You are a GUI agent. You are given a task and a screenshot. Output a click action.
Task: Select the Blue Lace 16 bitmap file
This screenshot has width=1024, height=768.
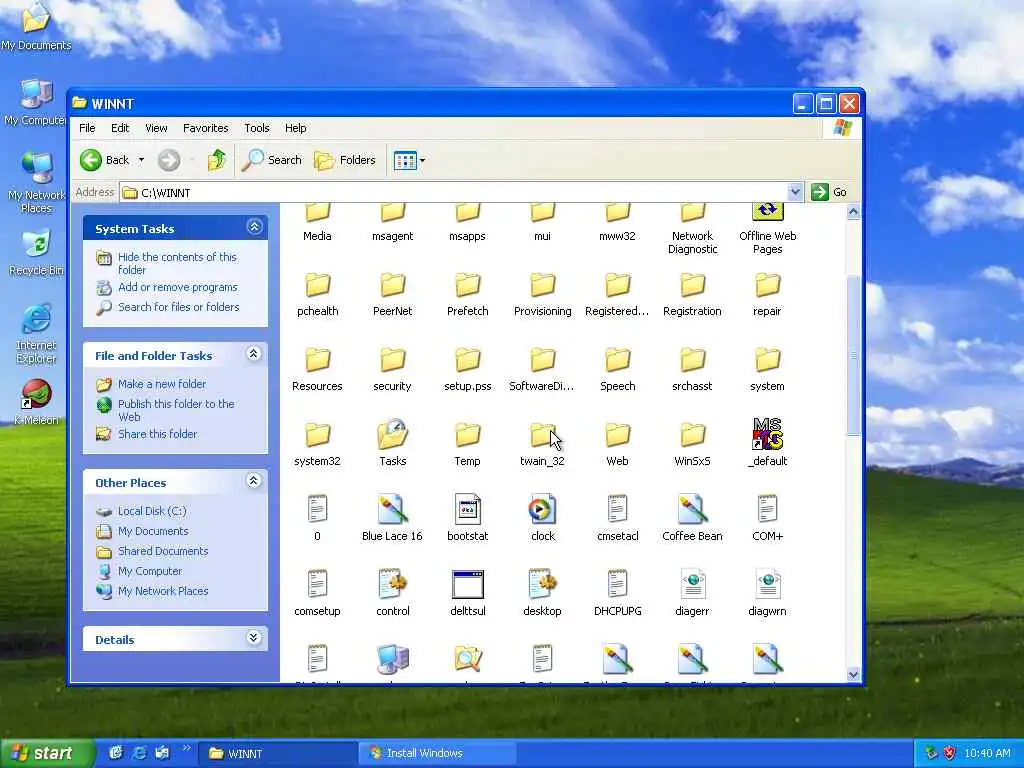(392, 510)
